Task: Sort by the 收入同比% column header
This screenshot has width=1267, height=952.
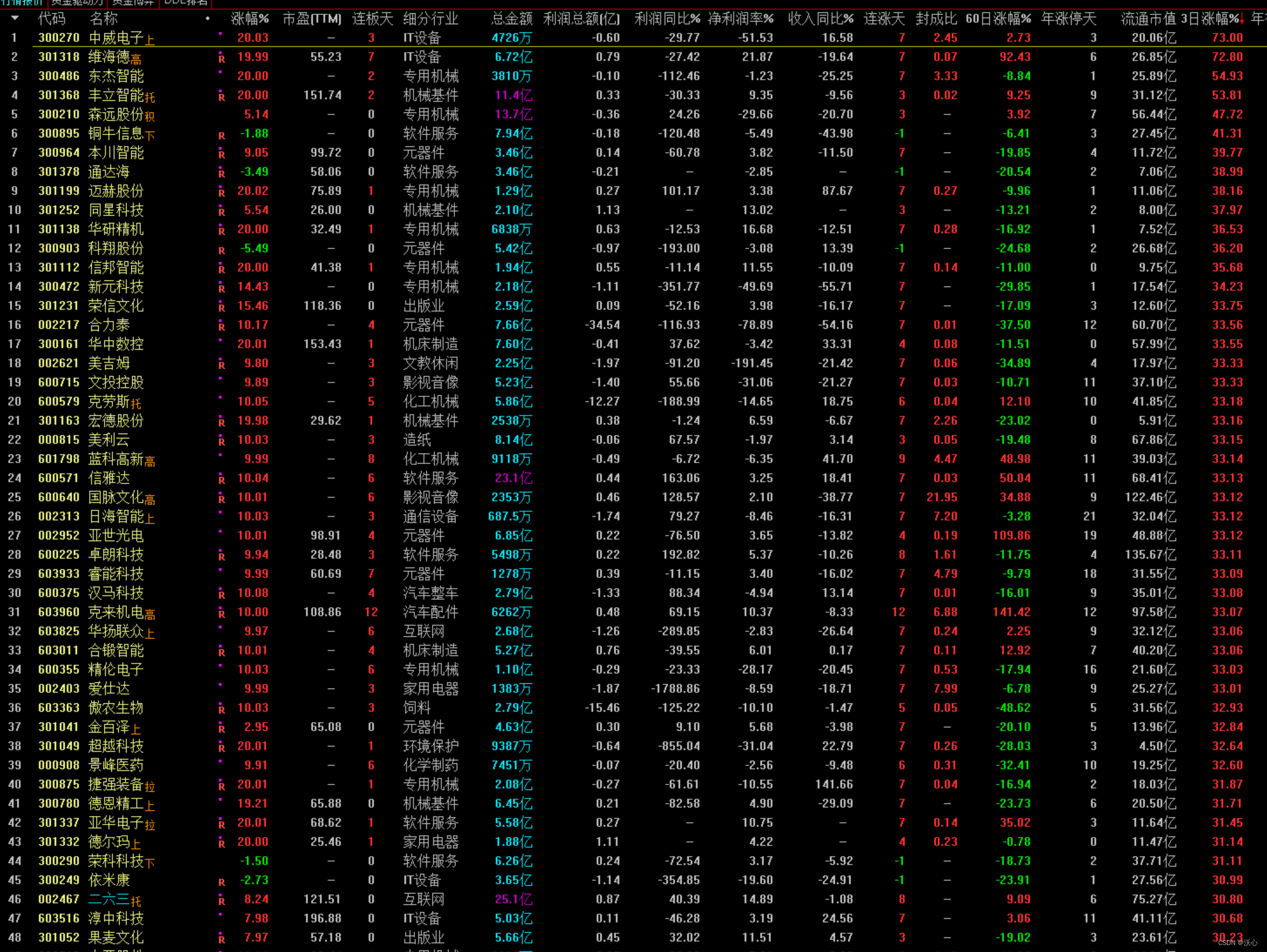Action: pos(821,19)
